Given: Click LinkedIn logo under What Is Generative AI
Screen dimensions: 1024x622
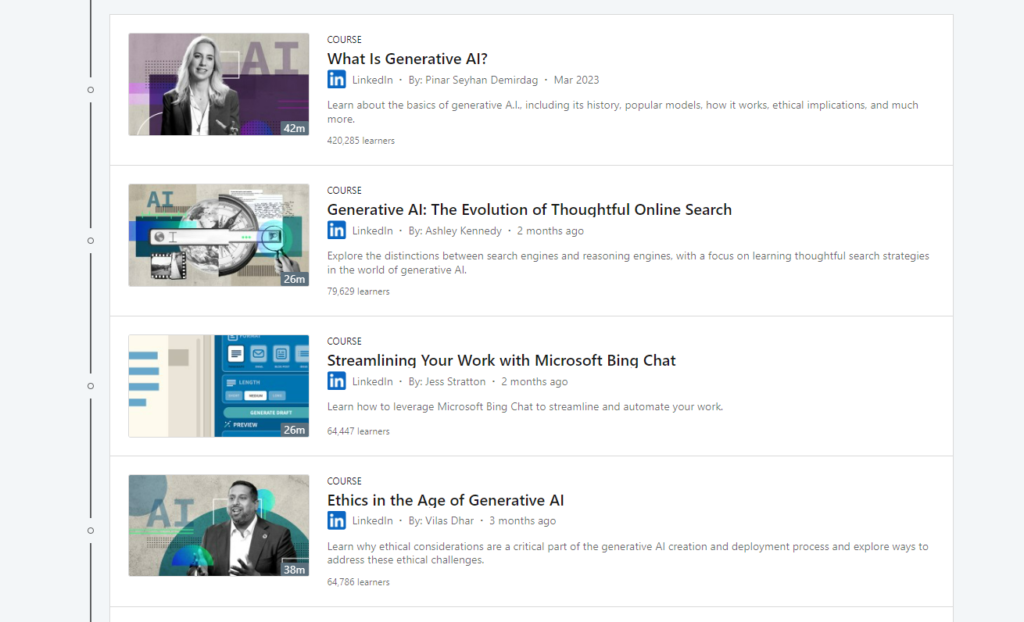Looking at the screenshot, I should point(336,80).
